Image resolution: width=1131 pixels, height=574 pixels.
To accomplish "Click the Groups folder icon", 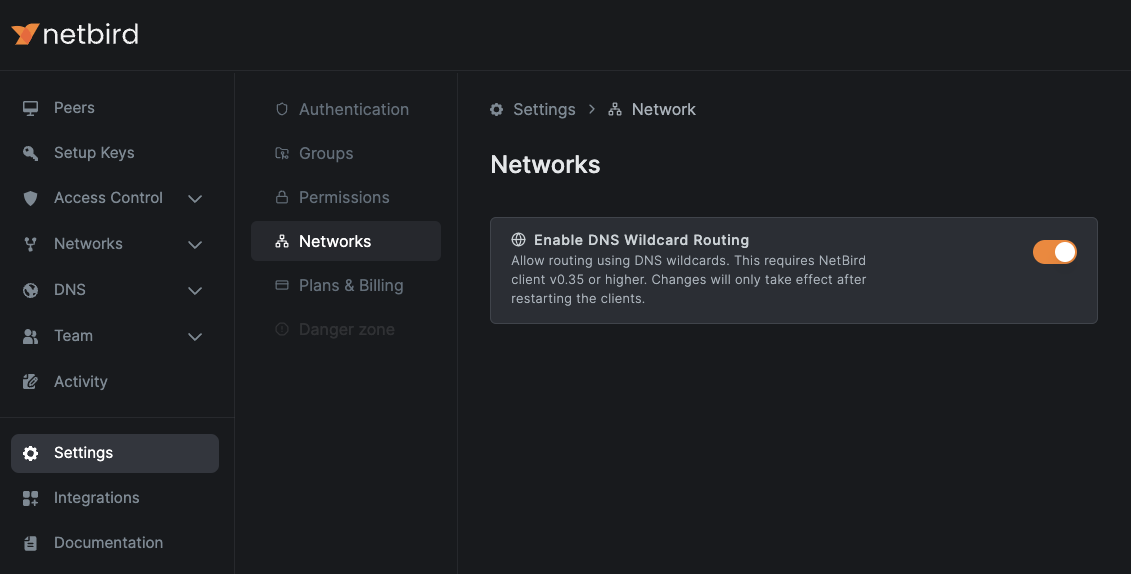I will [x=282, y=153].
